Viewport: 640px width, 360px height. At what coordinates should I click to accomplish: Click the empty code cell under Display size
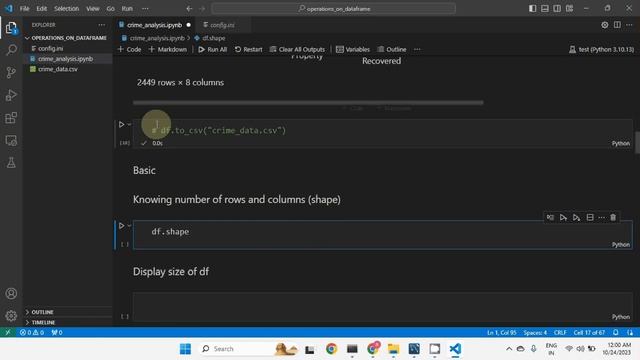click(x=382, y=307)
